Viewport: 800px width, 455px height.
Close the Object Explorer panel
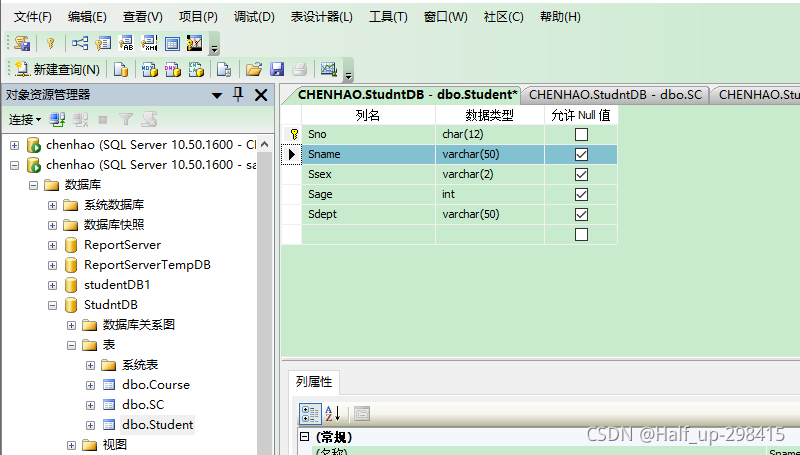point(261,95)
